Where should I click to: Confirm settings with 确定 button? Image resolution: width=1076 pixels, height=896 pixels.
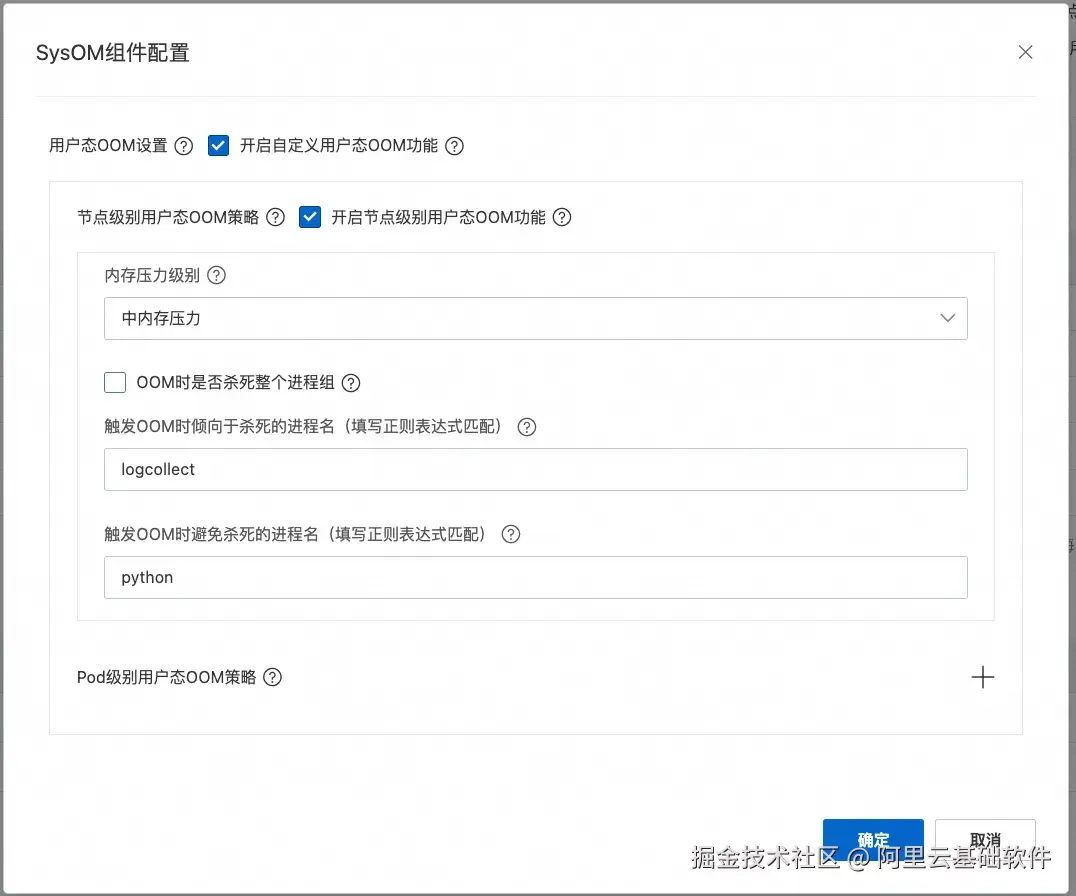tap(873, 840)
